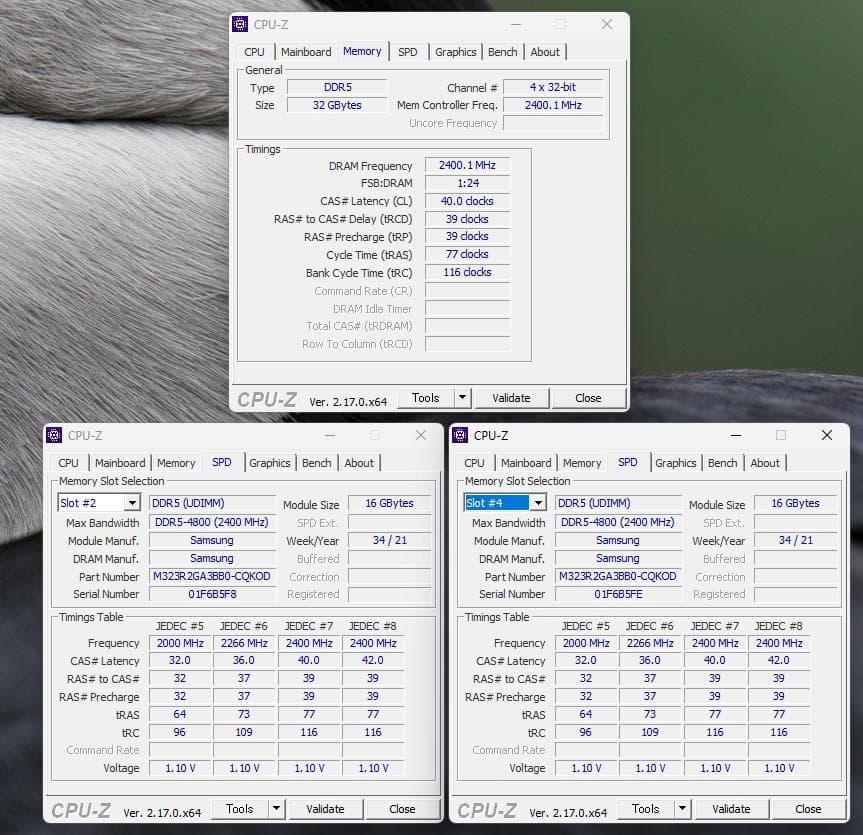
Task: Switch to CPU tab in the Slot #2 window
Action: point(68,463)
